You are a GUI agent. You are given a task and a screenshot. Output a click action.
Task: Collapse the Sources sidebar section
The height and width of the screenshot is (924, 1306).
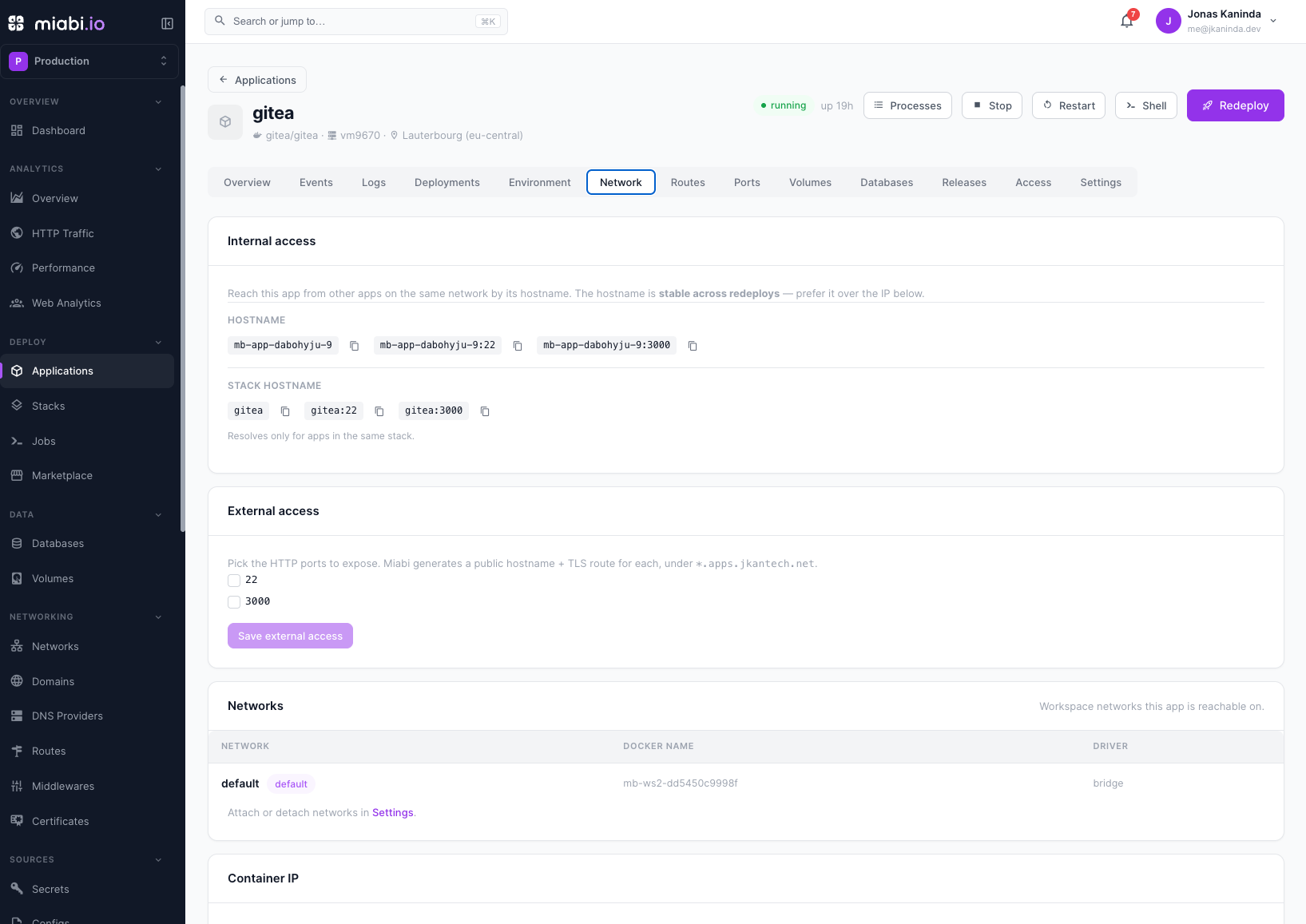[158, 860]
